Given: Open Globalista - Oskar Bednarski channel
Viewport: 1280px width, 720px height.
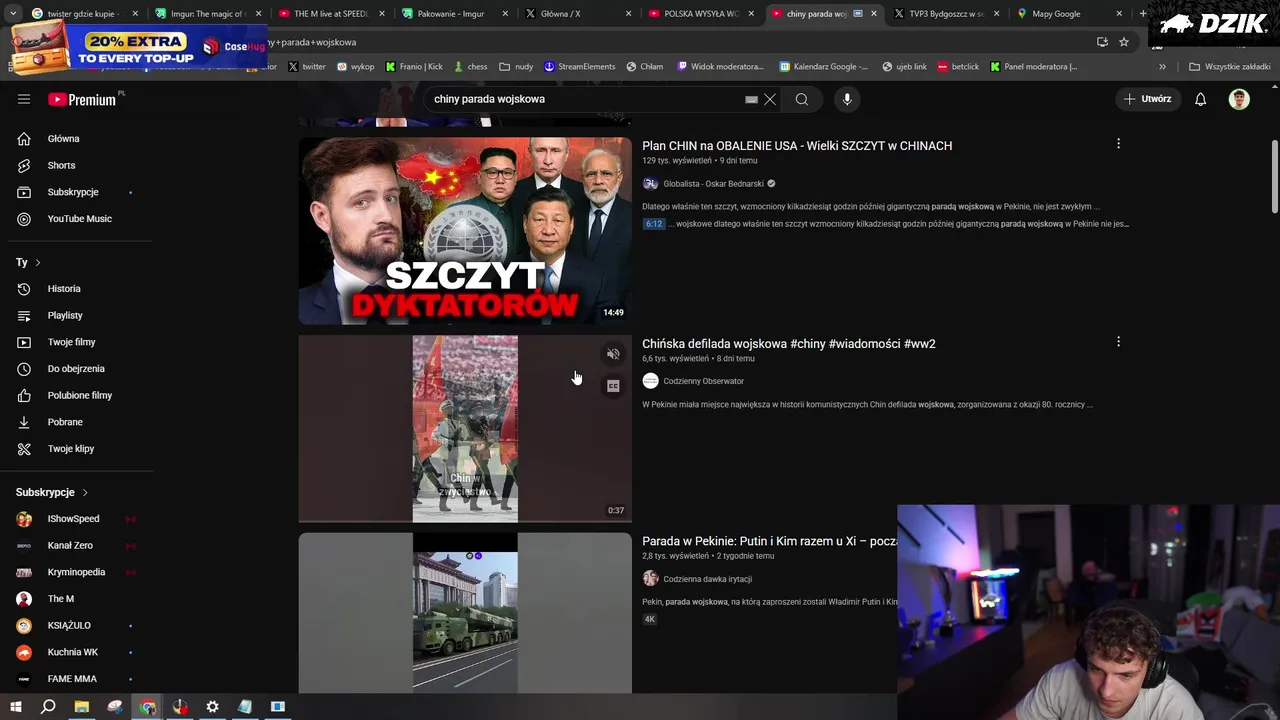Looking at the screenshot, I should (713, 184).
